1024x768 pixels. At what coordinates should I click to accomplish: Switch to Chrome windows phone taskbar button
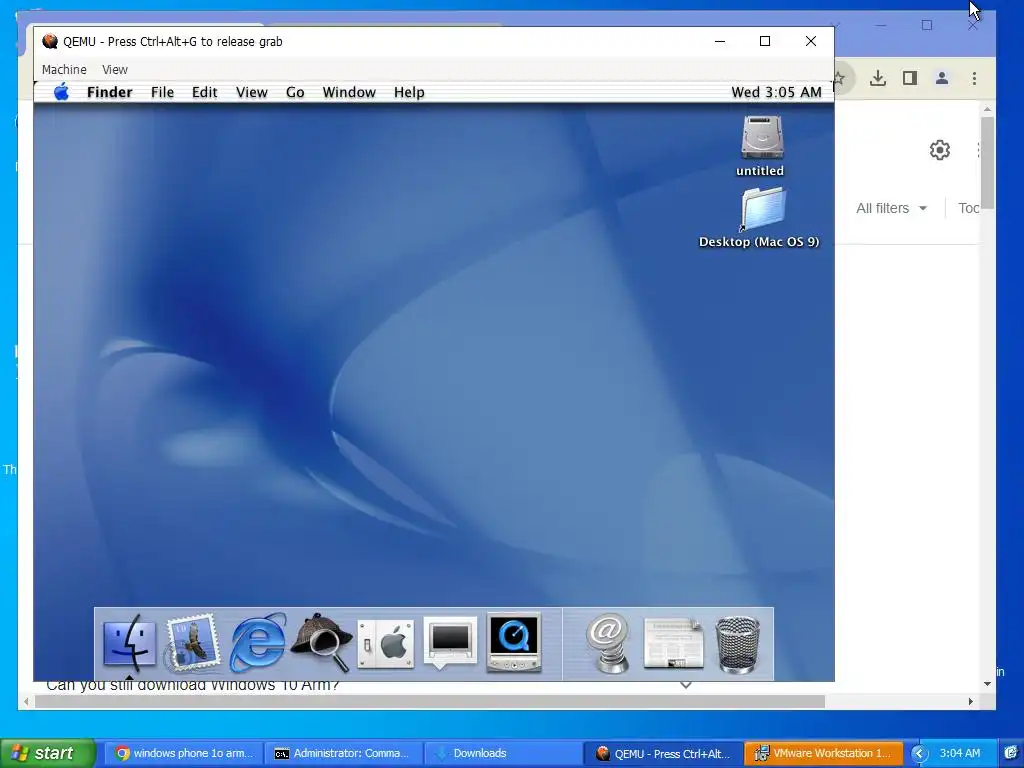tap(184, 754)
